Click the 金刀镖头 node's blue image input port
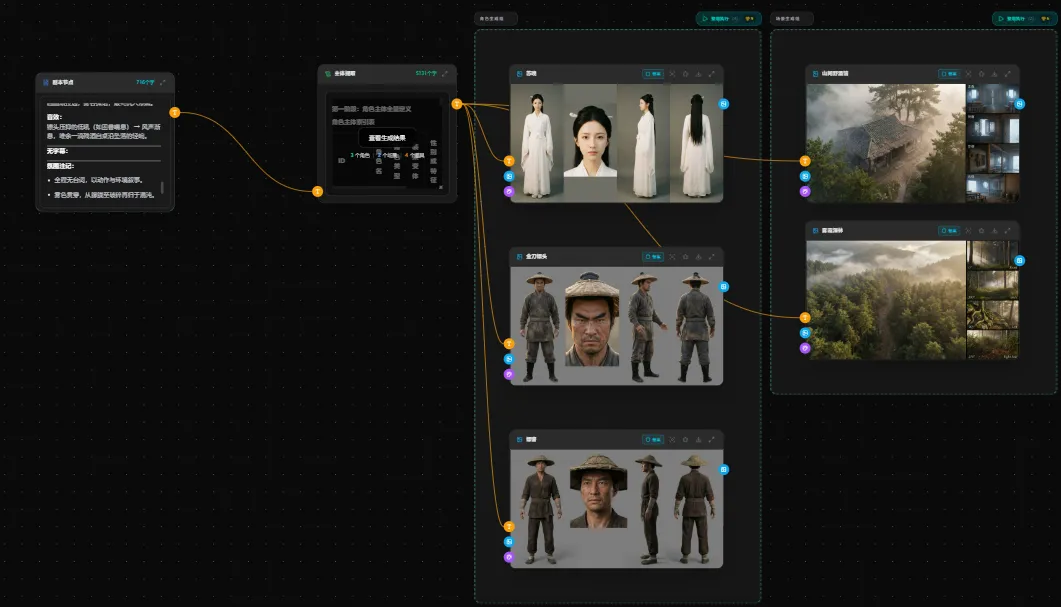Image resolution: width=1061 pixels, height=607 pixels. click(509, 359)
